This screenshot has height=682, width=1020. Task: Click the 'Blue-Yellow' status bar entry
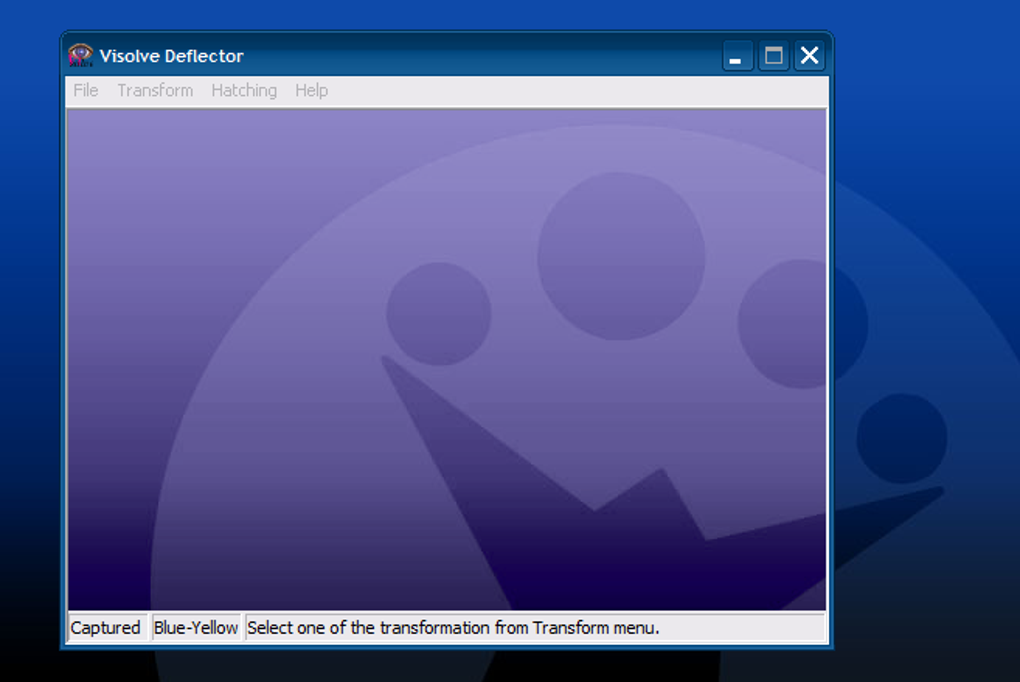[196, 627]
